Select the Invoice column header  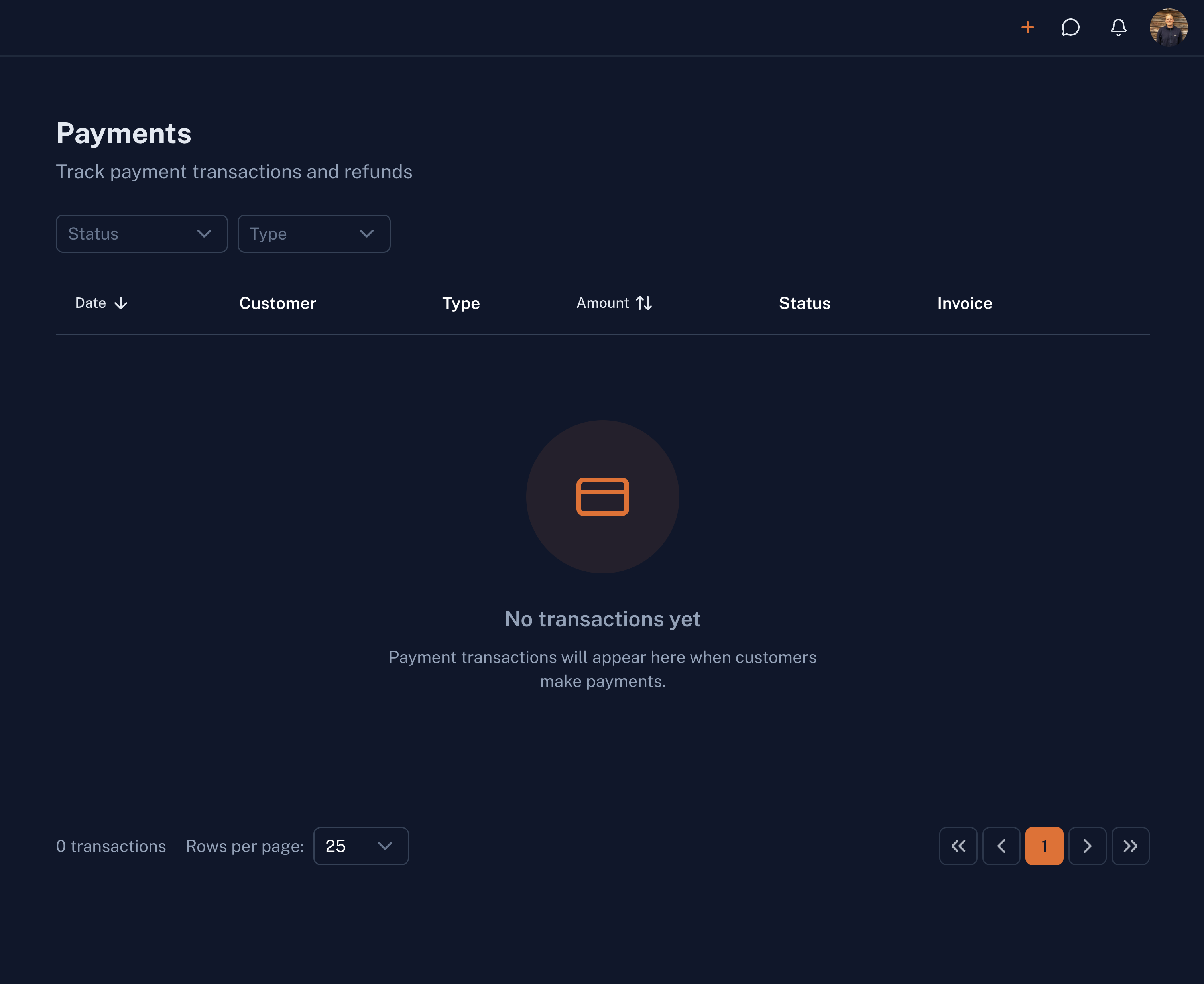click(x=964, y=303)
